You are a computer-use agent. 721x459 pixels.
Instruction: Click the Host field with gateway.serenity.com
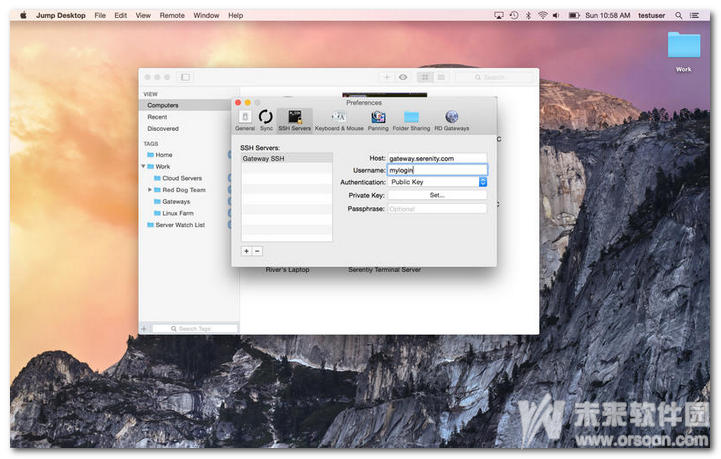click(x=437, y=158)
